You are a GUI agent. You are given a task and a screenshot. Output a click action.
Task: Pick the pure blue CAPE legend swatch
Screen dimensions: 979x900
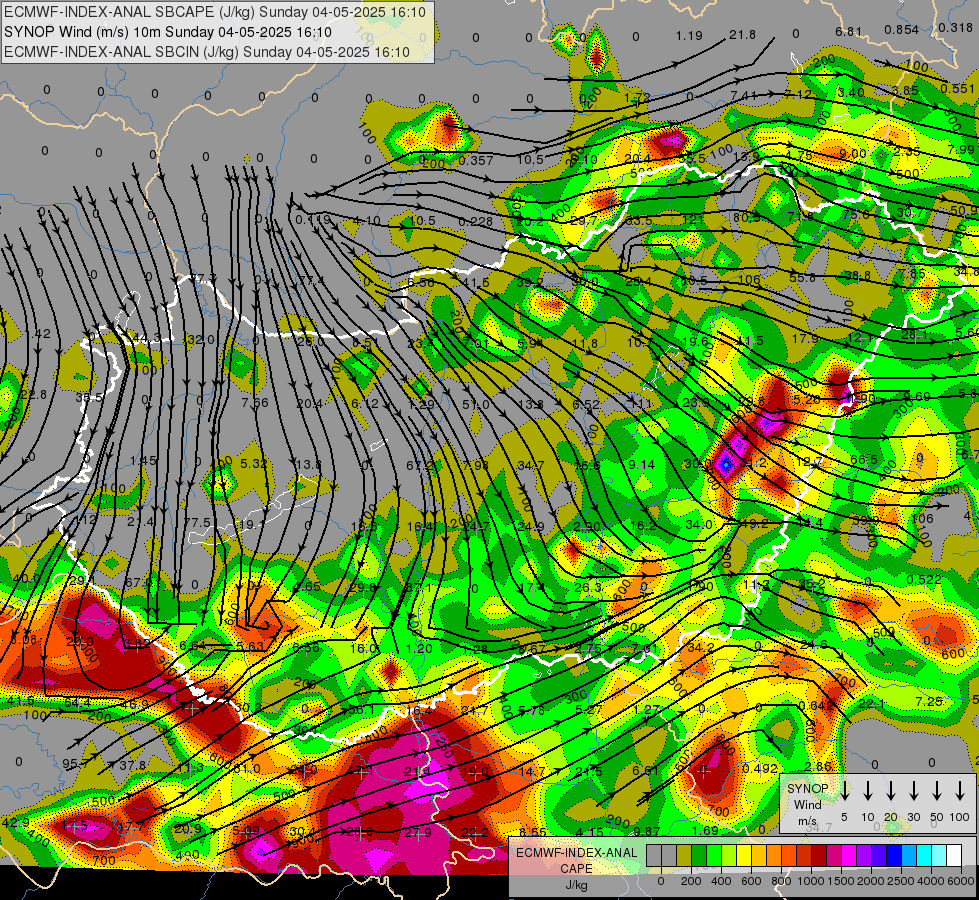coord(893,856)
